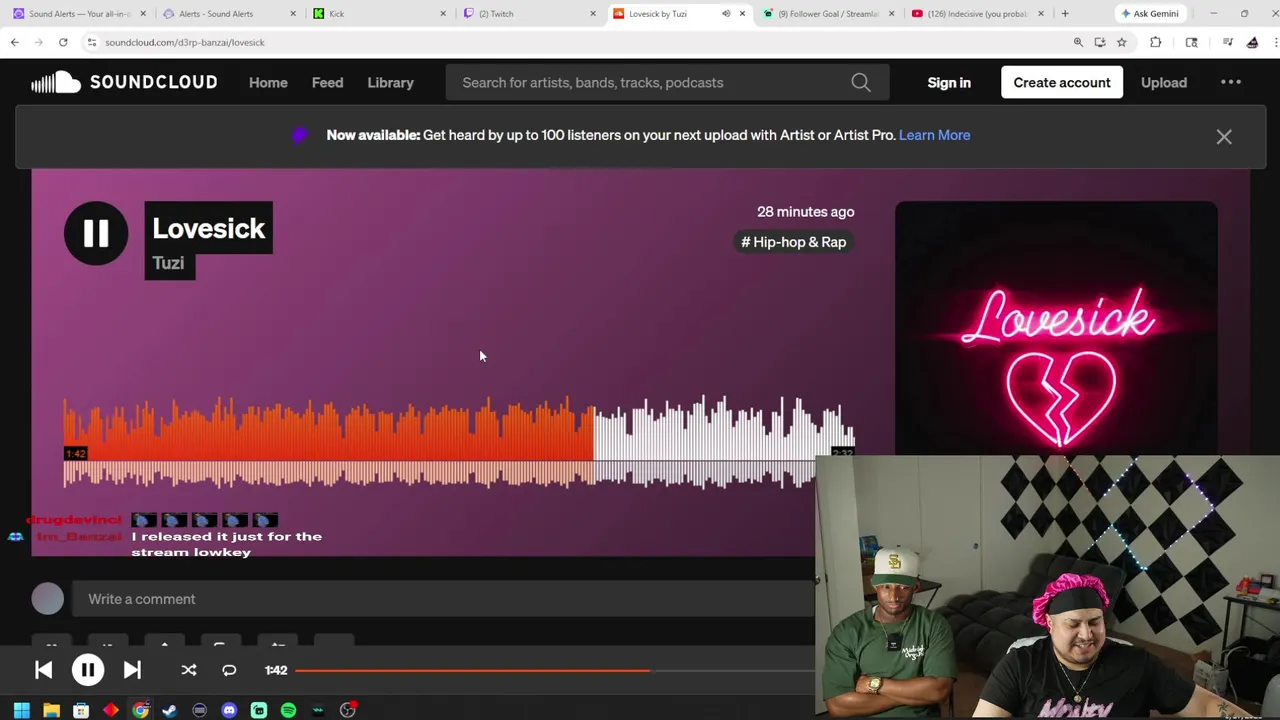Mute the Lovesick tab audio
Image resolution: width=1280 pixels, height=720 pixels.
[726, 14]
